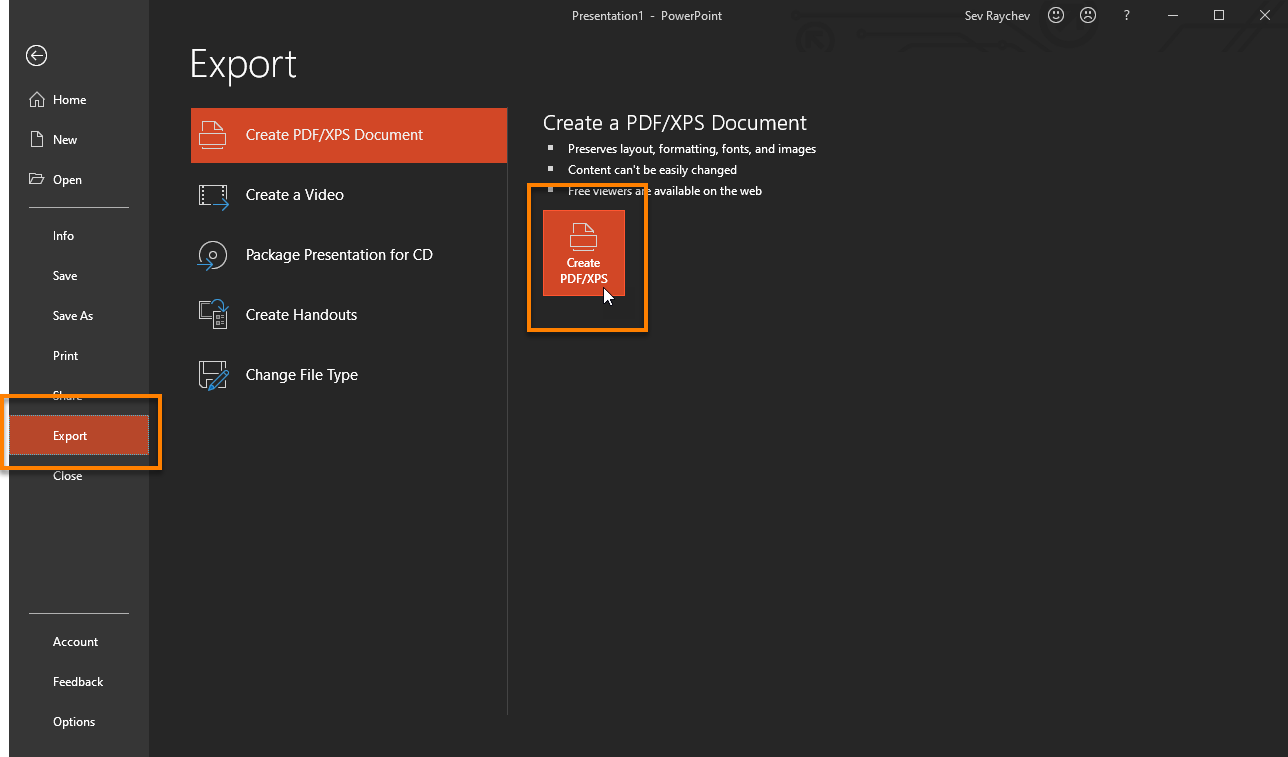Send a smile feedback face icon
The image size is (1288, 757).
point(1055,16)
